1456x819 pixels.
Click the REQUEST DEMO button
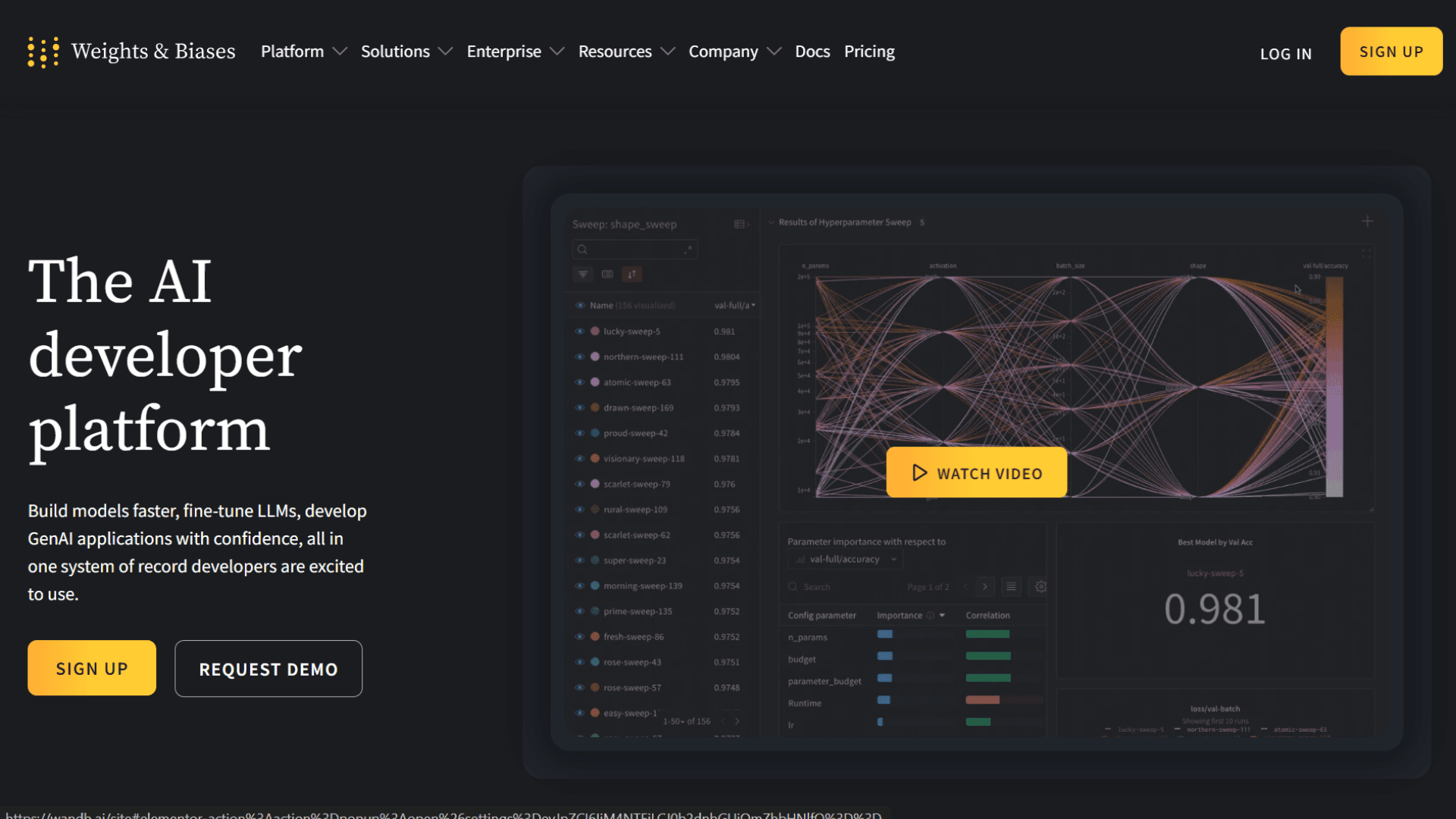tap(268, 669)
